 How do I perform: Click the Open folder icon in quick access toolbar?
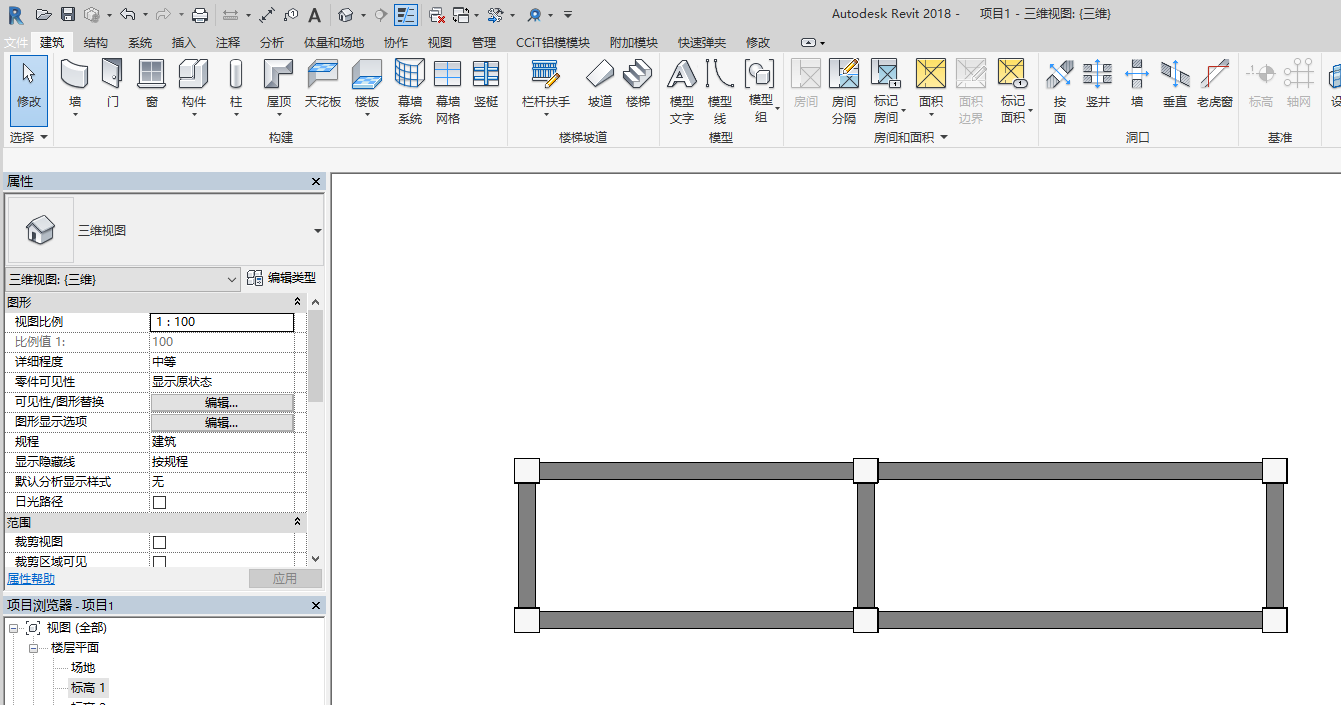(43, 14)
